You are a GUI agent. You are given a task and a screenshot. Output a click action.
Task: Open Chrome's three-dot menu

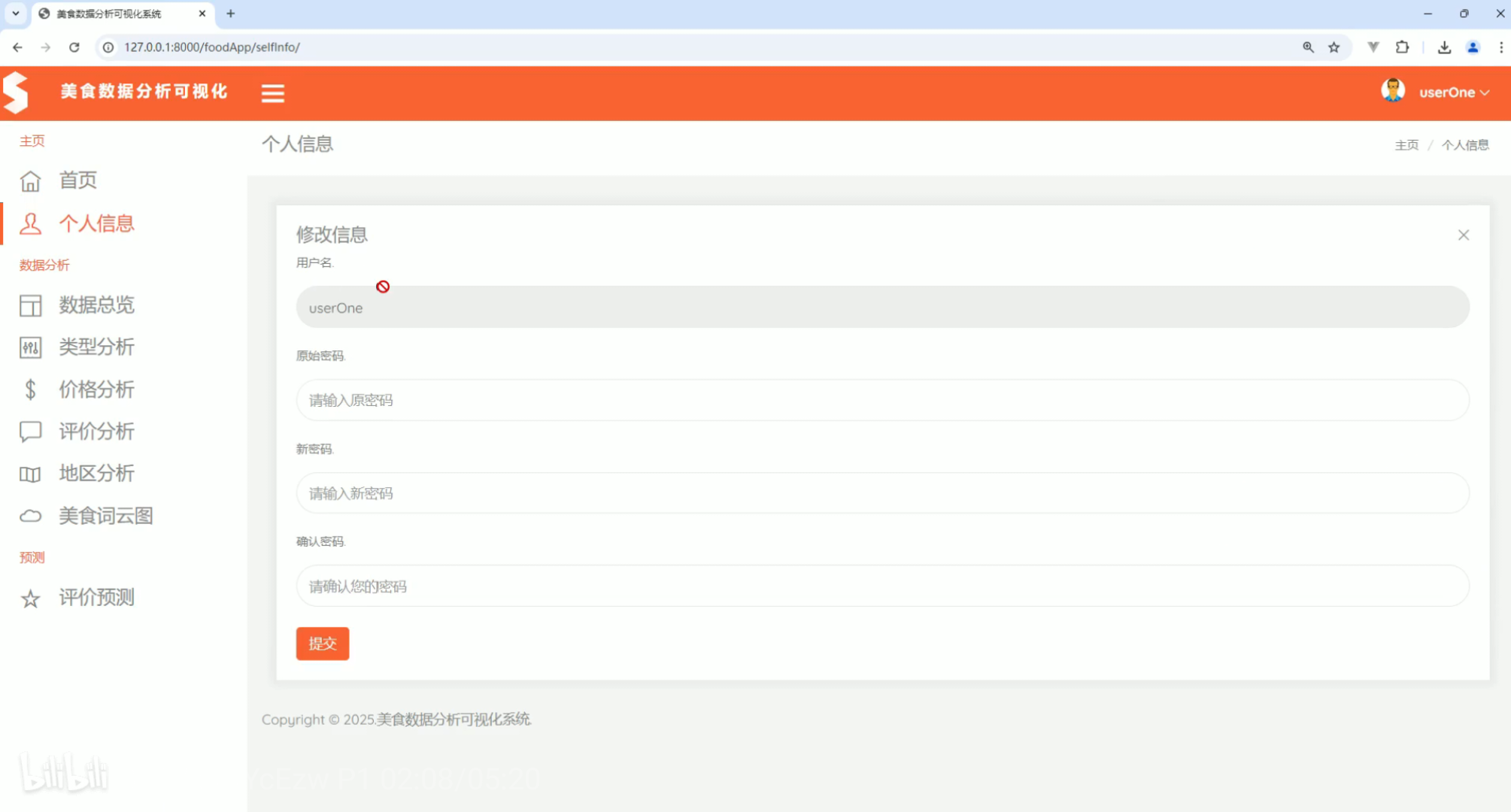point(1500,47)
